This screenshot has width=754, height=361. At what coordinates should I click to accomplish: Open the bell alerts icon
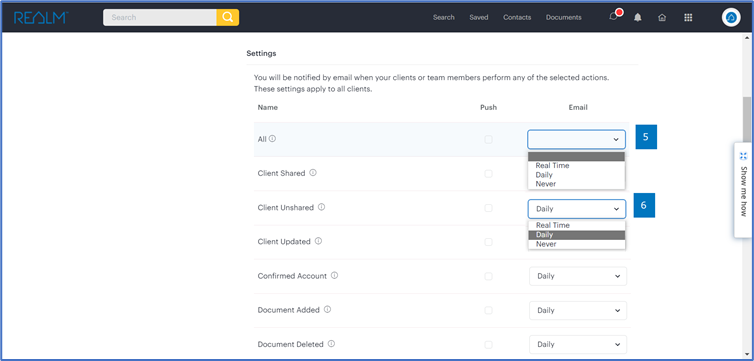638,17
